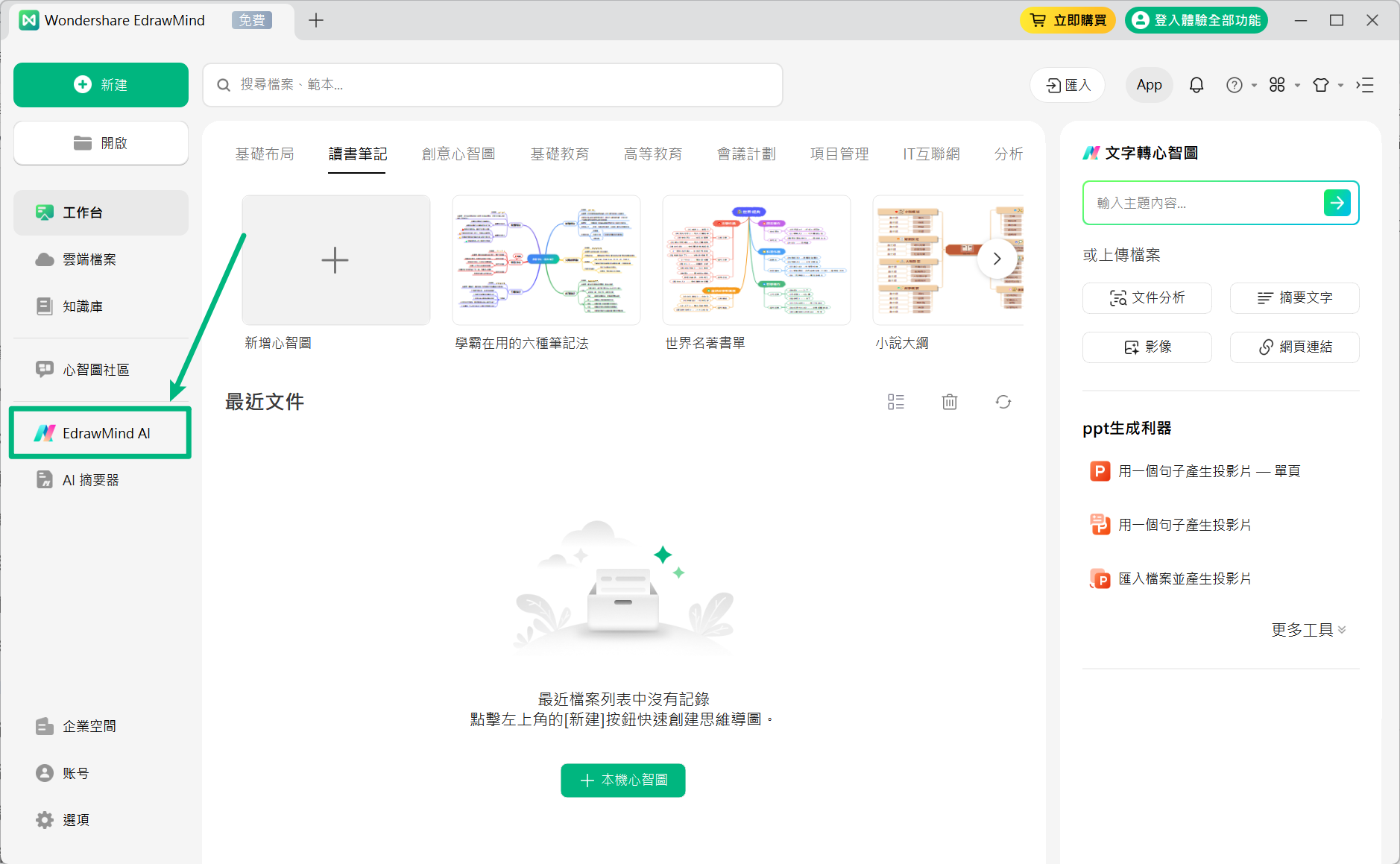This screenshot has height=864, width=1400.
Task: Open the skin shirt icon
Action: point(1321,85)
